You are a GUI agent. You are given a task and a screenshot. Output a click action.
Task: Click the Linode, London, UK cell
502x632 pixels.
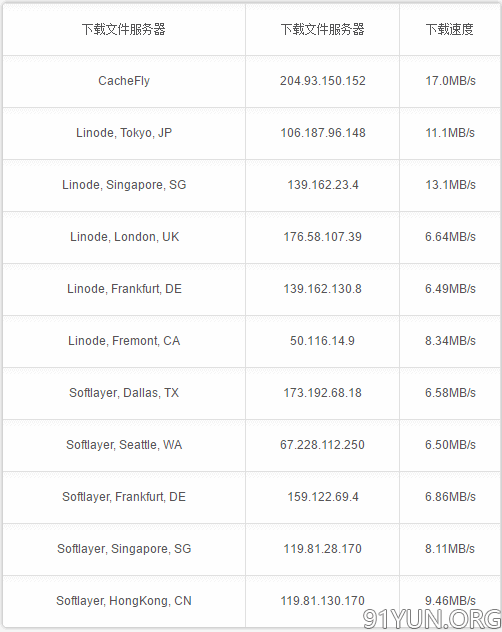click(x=124, y=237)
